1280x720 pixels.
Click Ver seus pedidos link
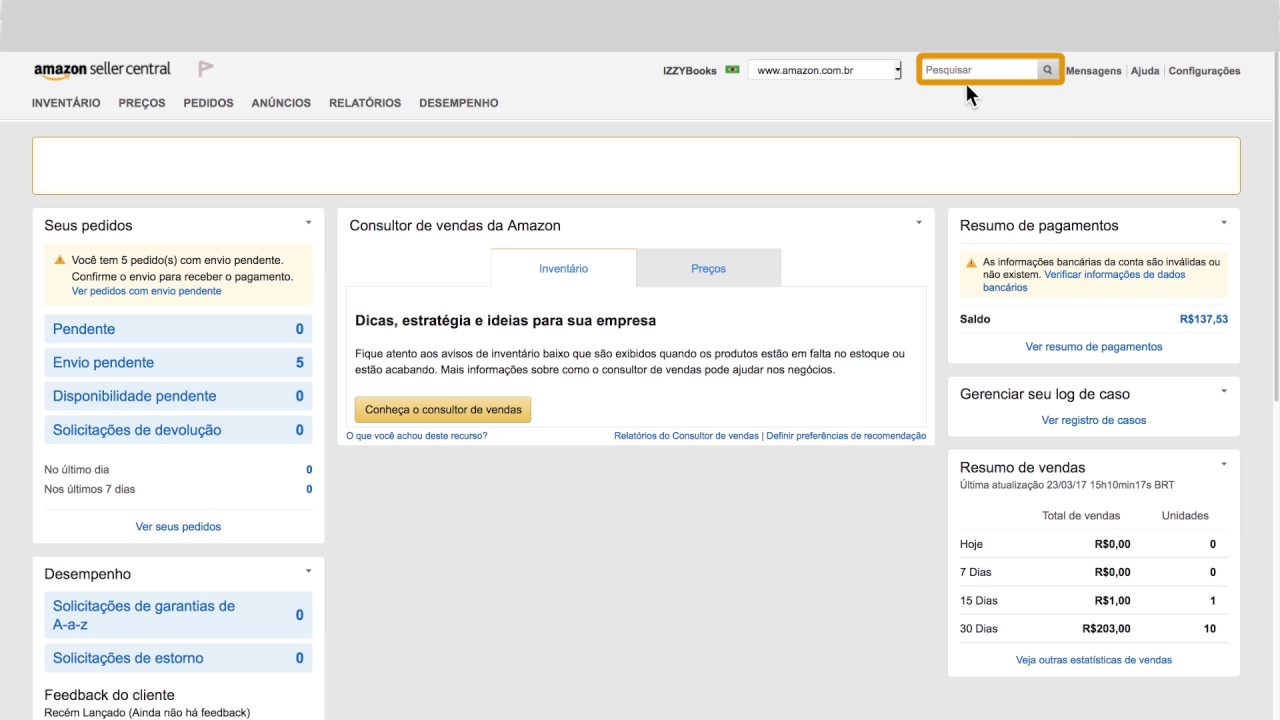[178, 526]
